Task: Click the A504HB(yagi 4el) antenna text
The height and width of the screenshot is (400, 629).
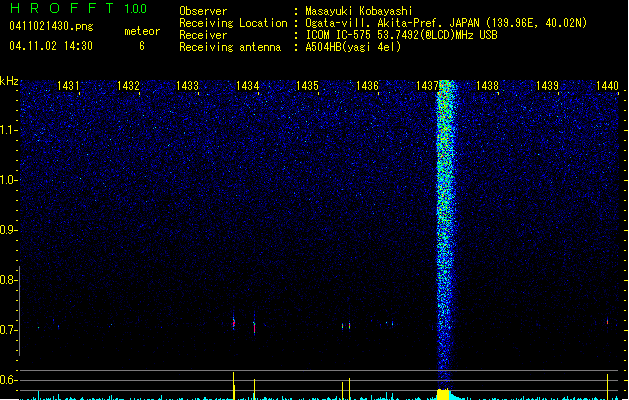Action: [353, 47]
